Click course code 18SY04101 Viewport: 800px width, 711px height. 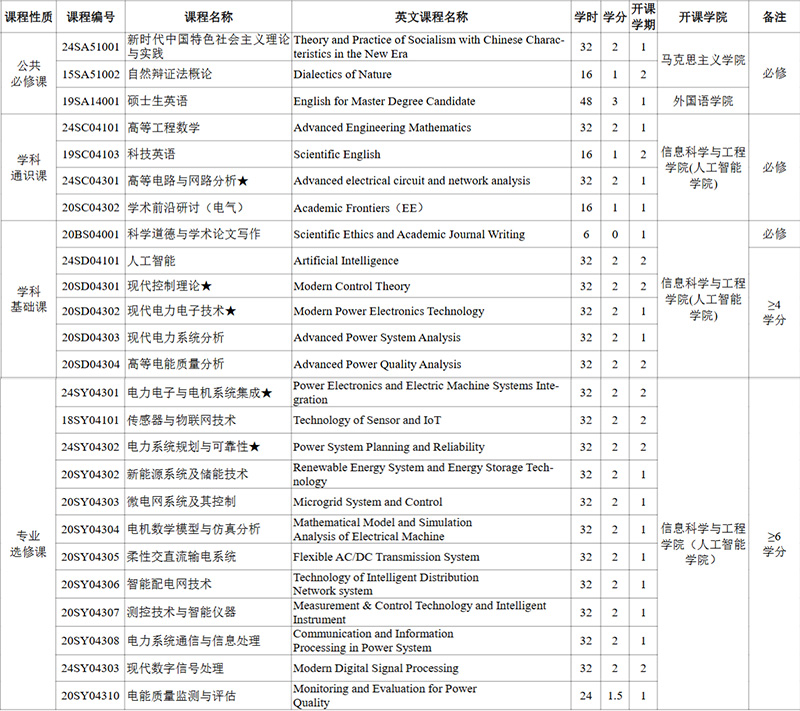(91, 420)
